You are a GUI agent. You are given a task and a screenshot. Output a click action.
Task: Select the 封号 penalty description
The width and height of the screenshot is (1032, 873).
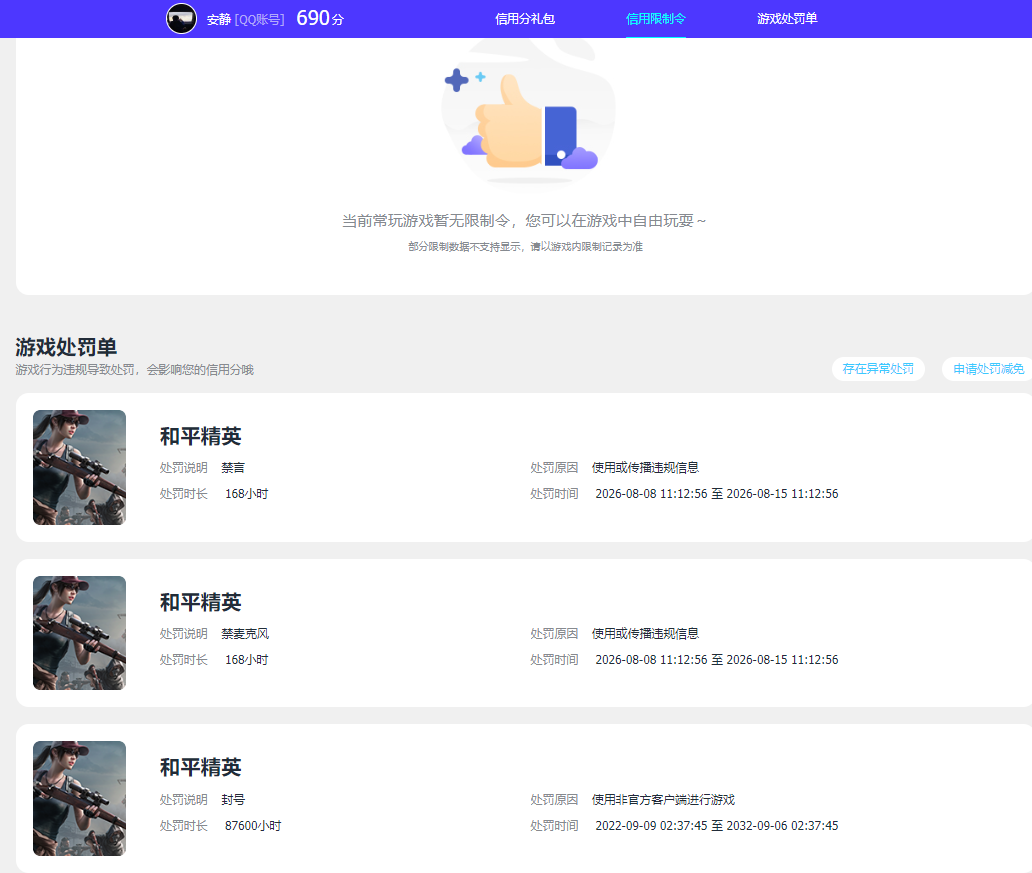[x=233, y=799]
